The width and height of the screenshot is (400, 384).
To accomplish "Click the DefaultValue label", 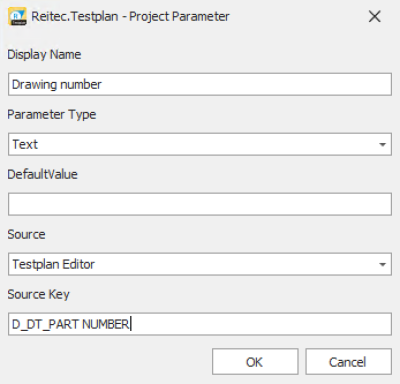I will pos(42,174).
